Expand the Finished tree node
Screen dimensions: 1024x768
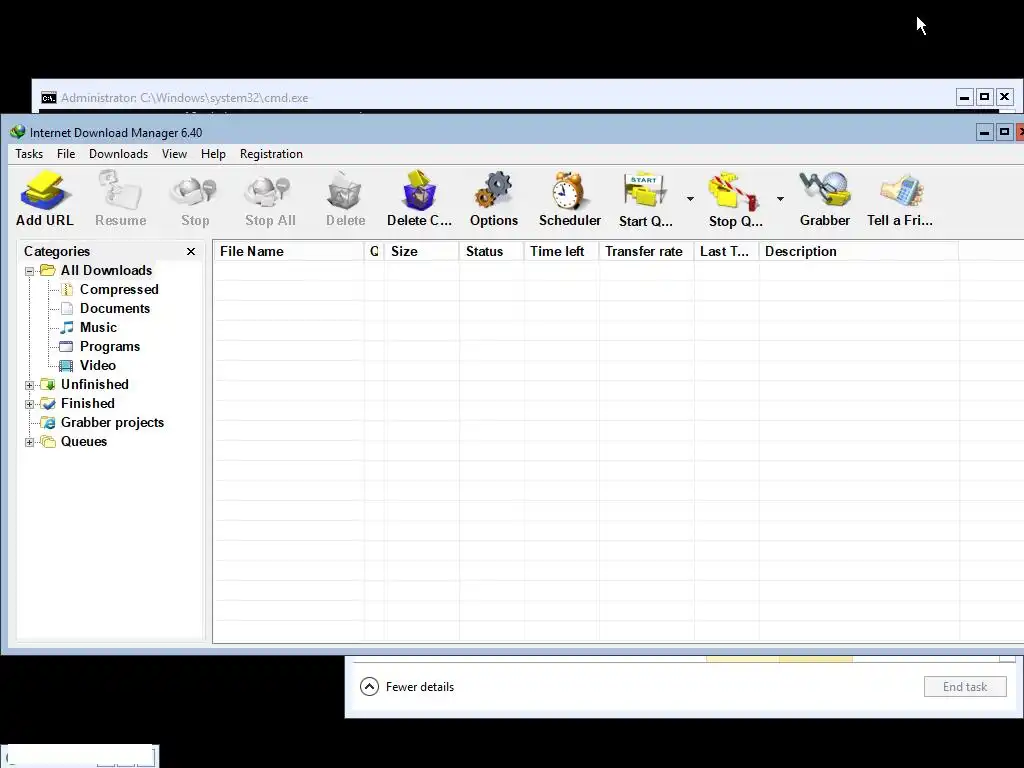pyautogui.click(x=29, y=404)
